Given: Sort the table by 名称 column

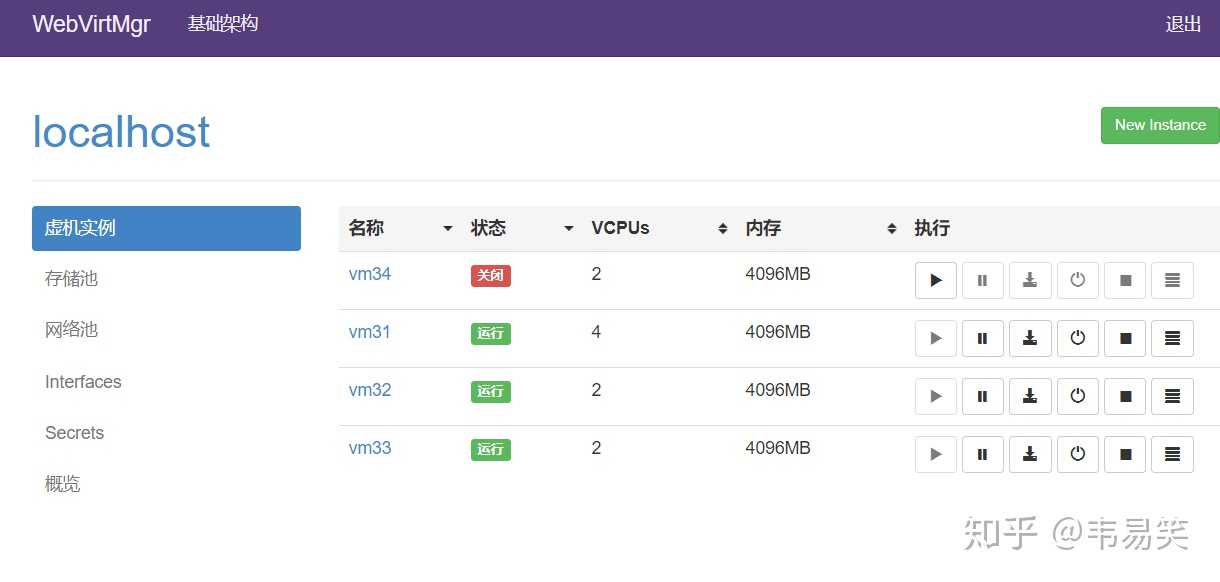Looking at the screenshot, I should point(400,229).
